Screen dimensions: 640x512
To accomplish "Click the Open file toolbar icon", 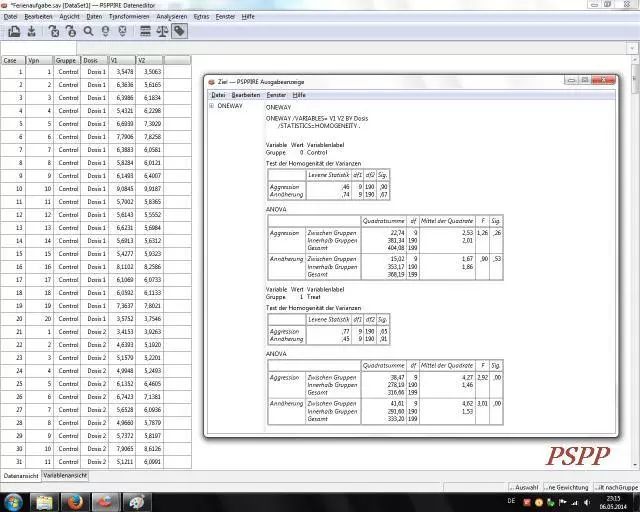I will tap(14, 31).
